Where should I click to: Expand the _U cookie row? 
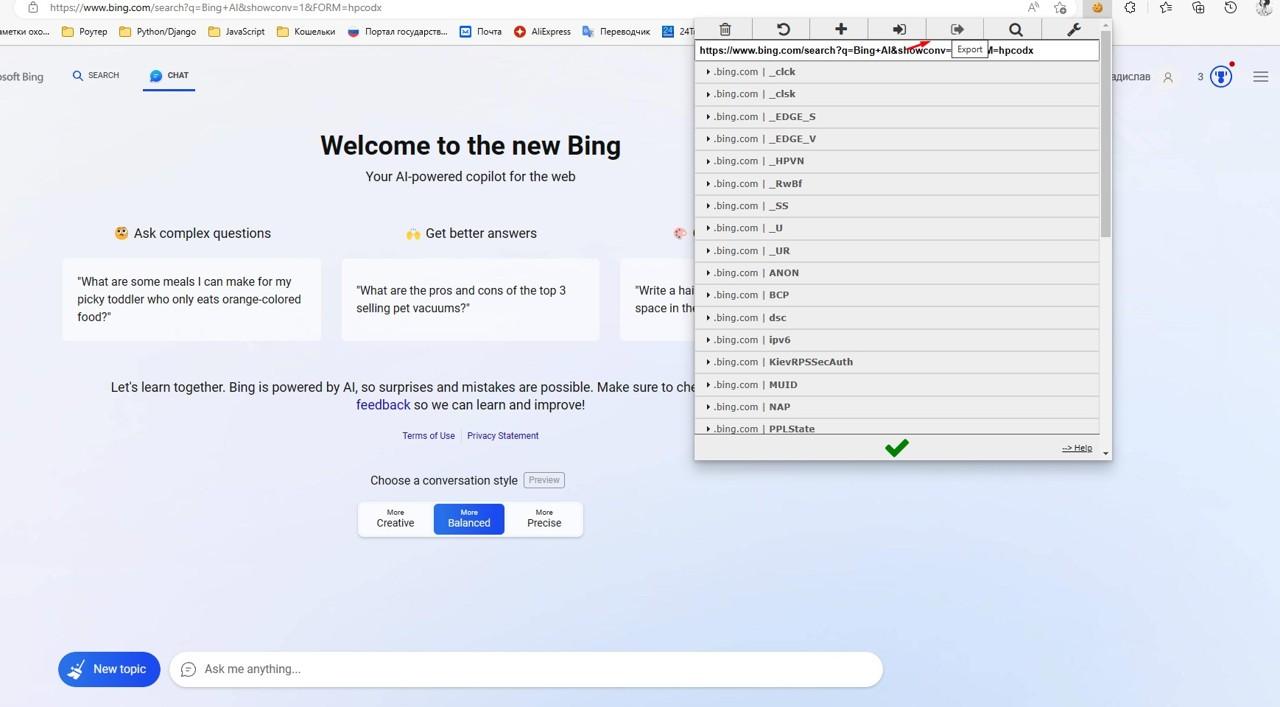click(897, 228)
